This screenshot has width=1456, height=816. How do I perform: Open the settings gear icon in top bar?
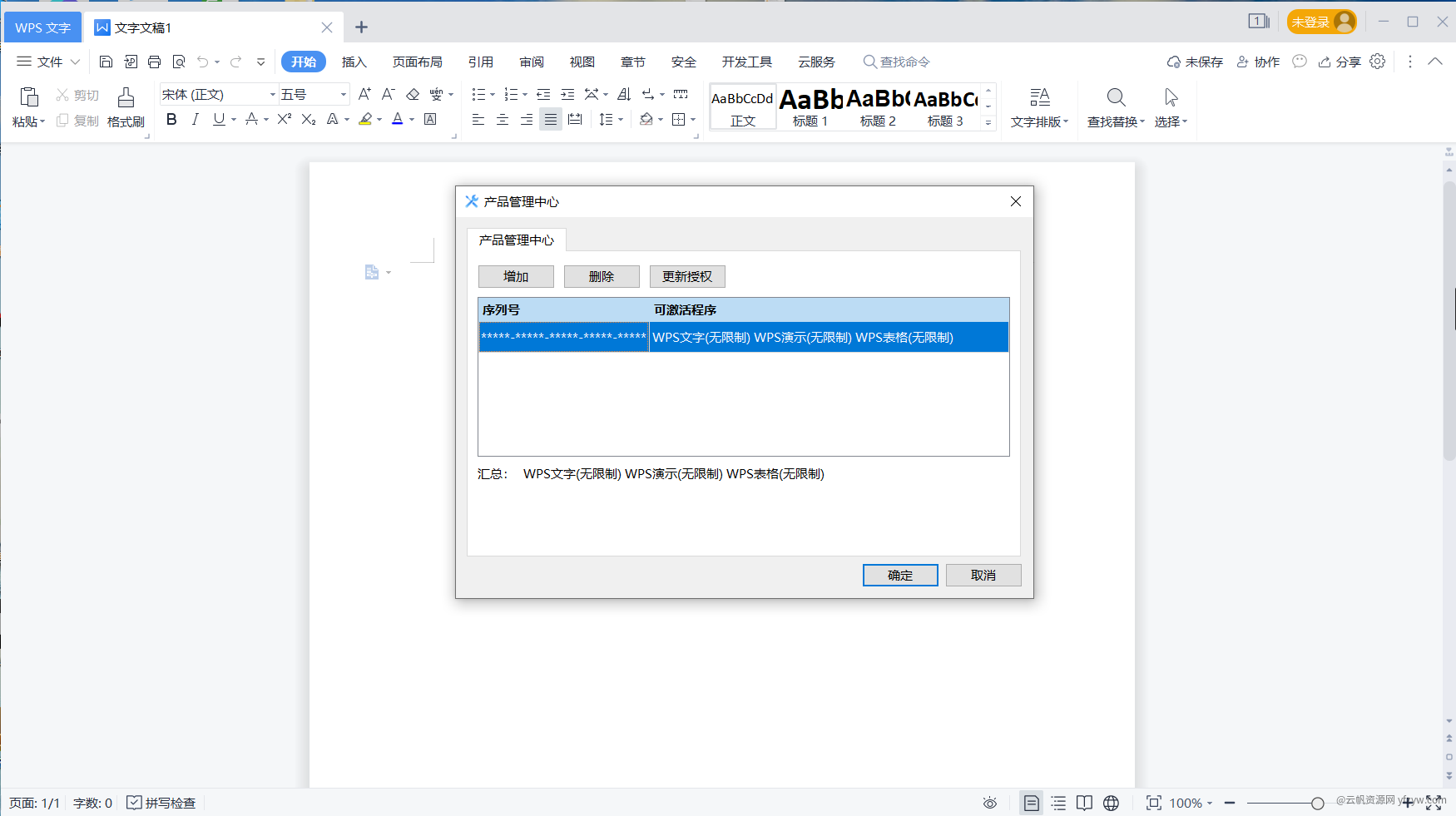[1378, 62]
